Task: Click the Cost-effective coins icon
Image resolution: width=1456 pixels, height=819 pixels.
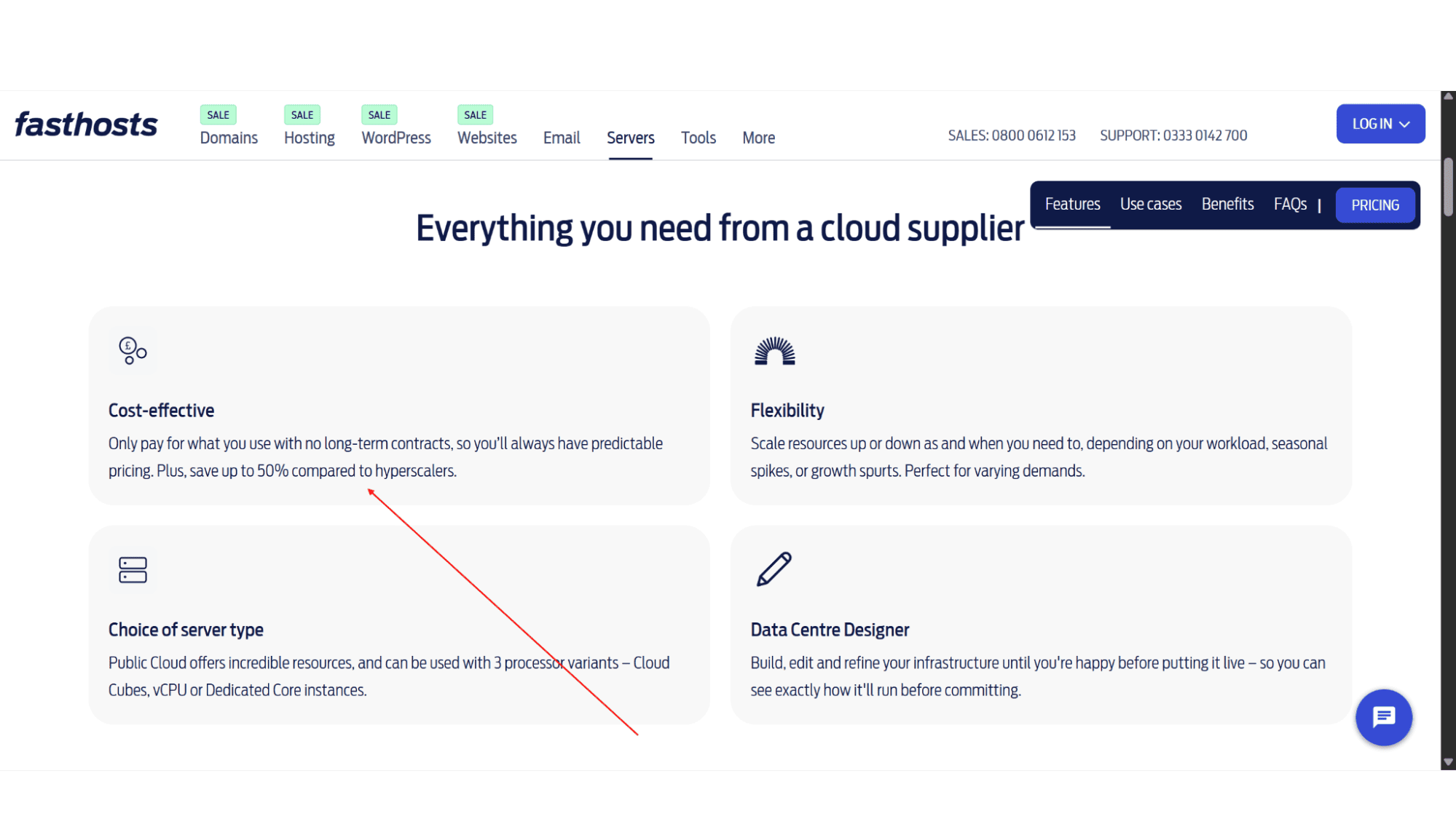Action: coord(133,351)
